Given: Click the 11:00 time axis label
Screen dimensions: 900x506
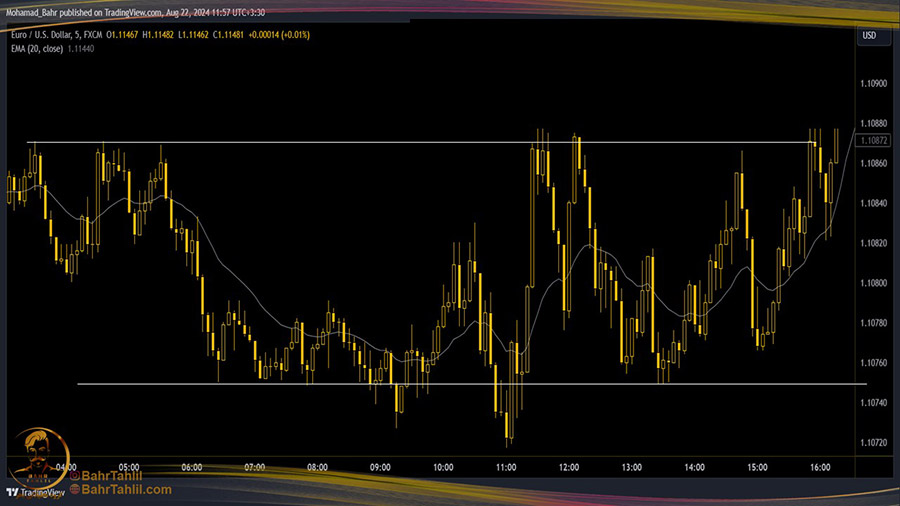Looking at the screenshot, I should (x=506, y=467).
